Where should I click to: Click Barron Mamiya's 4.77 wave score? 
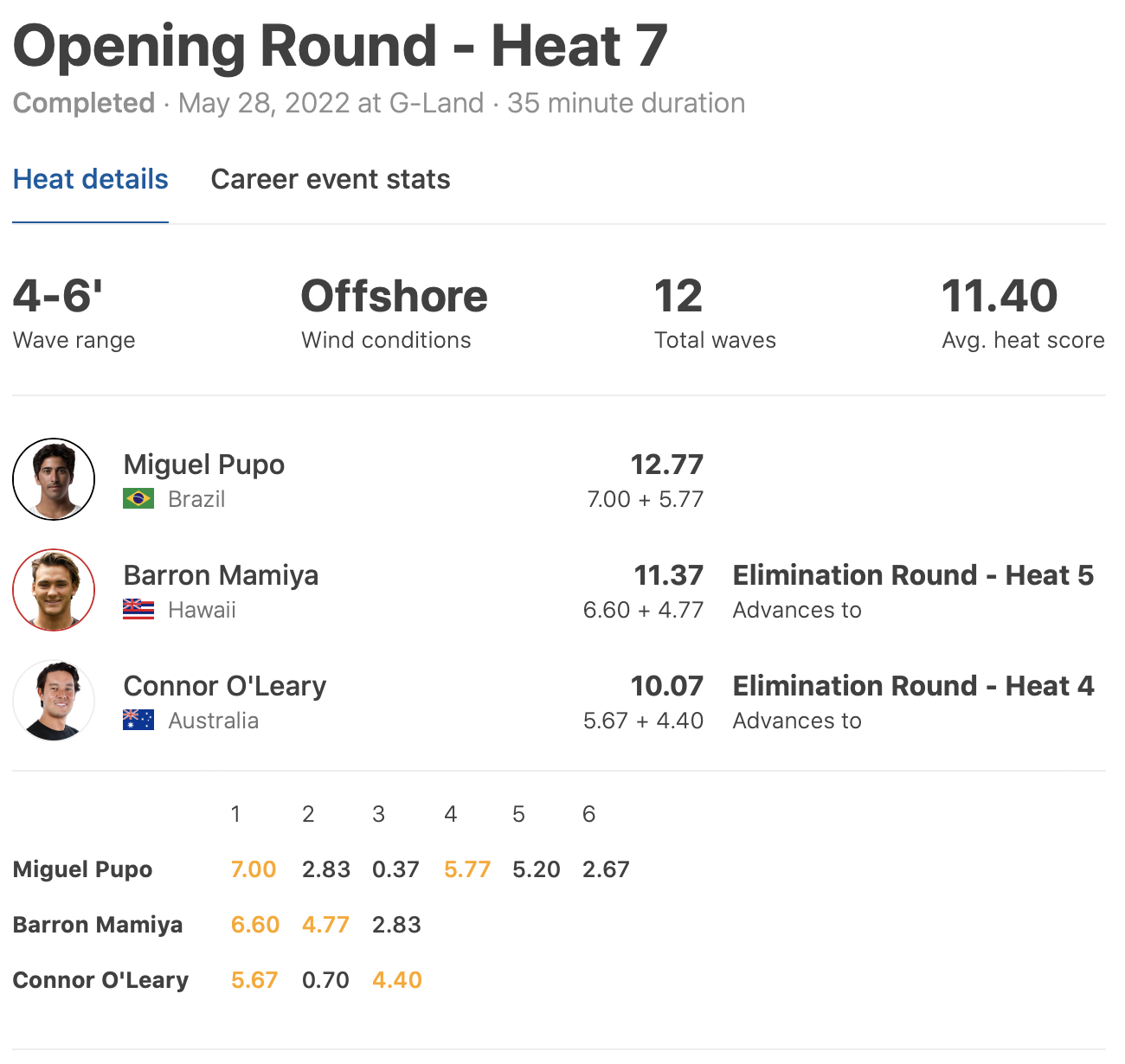point(325,925)
